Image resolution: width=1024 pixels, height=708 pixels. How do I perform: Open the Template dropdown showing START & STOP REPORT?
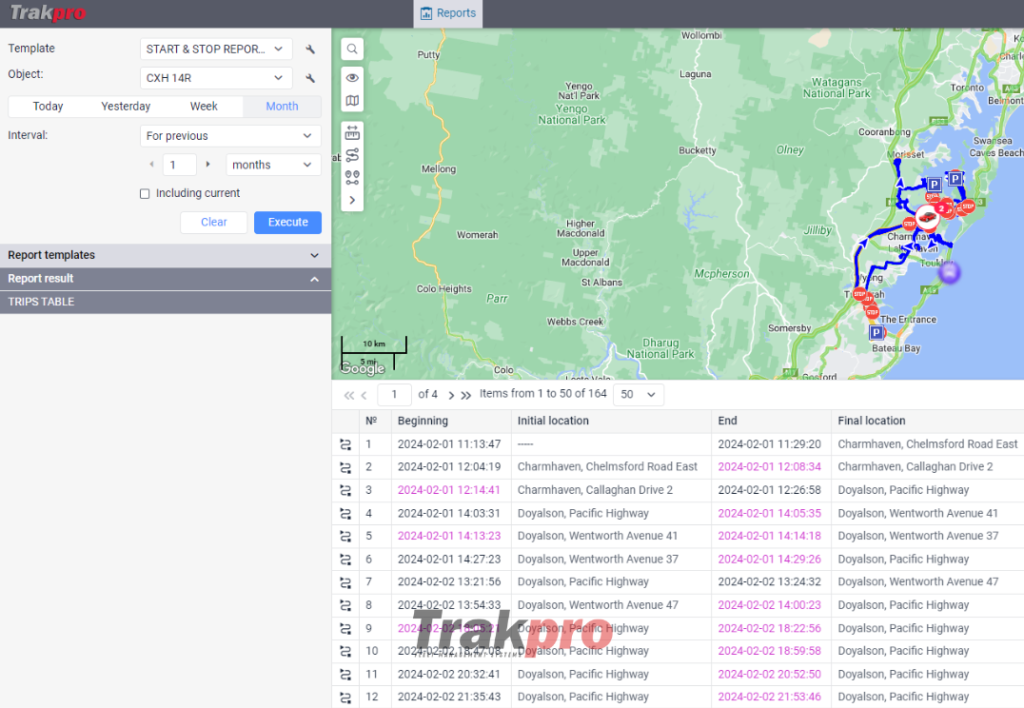pos(215,48)
